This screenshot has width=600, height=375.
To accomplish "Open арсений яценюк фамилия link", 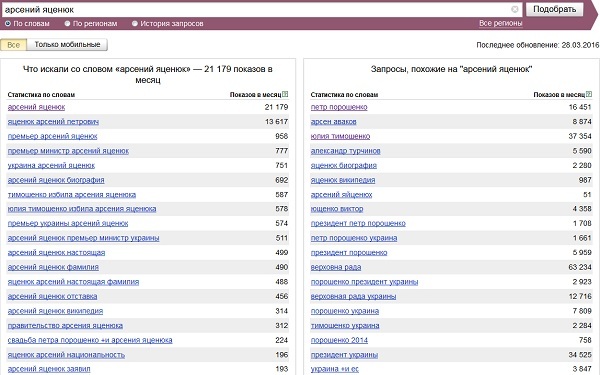I will pos(53,267).
